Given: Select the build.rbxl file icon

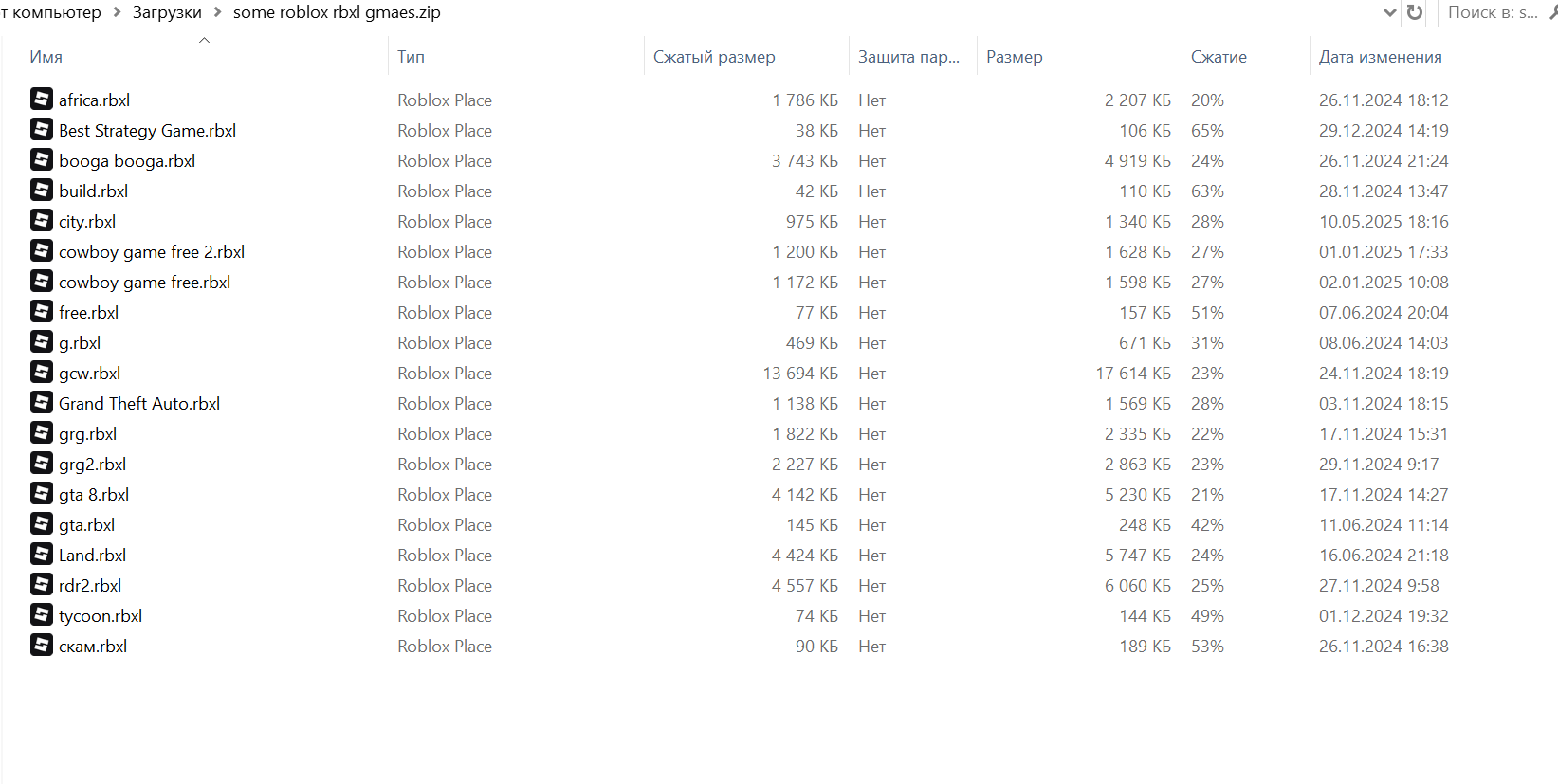Looking at the screenshot, I should point(42,190).
